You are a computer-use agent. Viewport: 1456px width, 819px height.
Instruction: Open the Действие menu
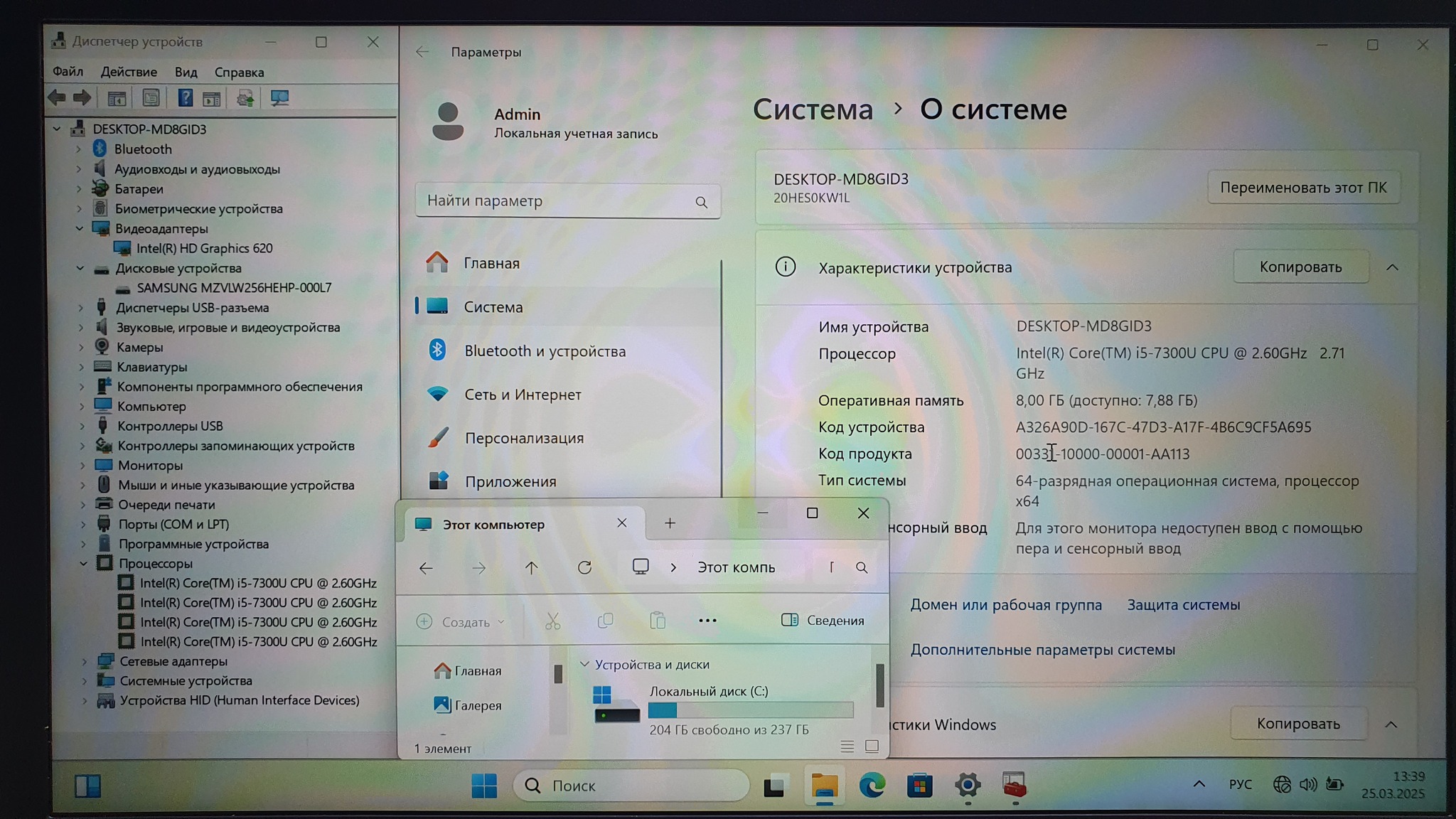(129, 72)
